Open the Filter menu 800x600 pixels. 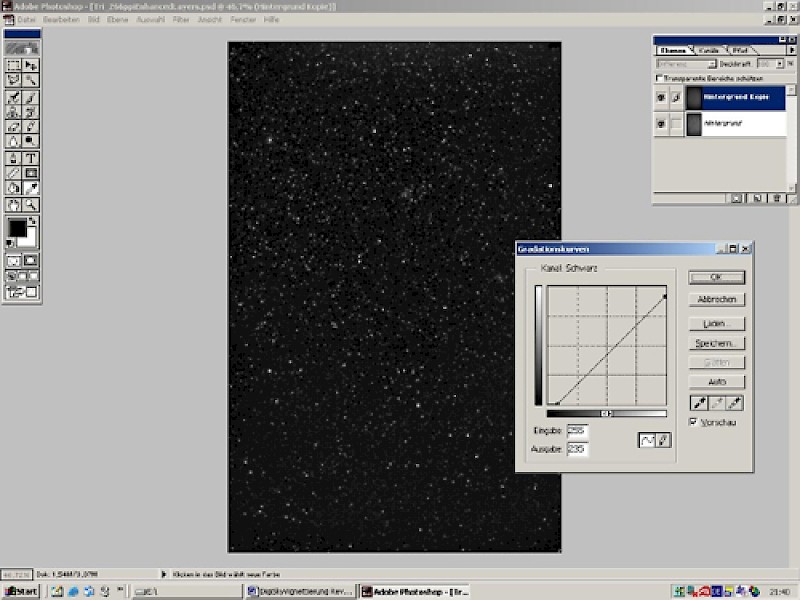(181, 20)
